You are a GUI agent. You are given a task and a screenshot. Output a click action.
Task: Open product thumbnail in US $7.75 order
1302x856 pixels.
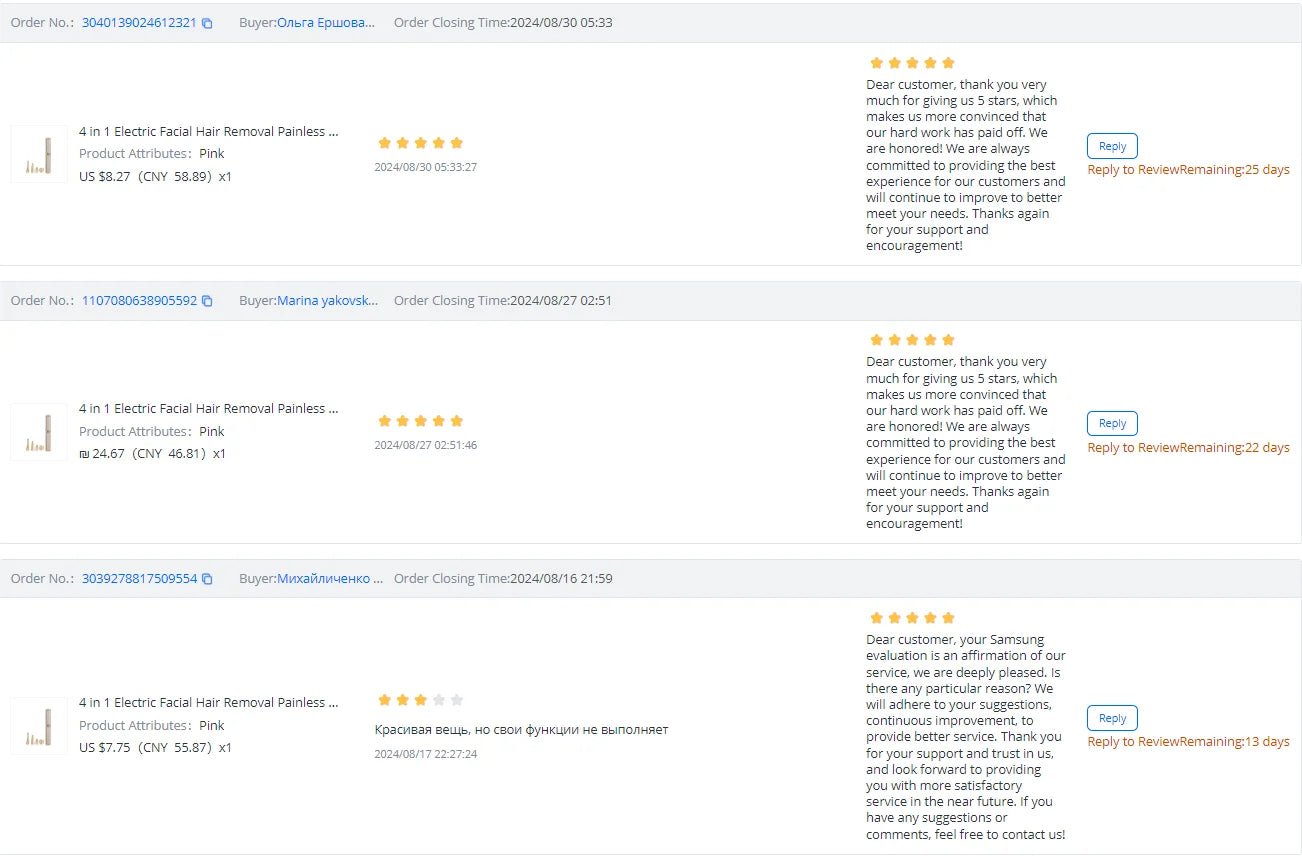(x=39, y=726)
